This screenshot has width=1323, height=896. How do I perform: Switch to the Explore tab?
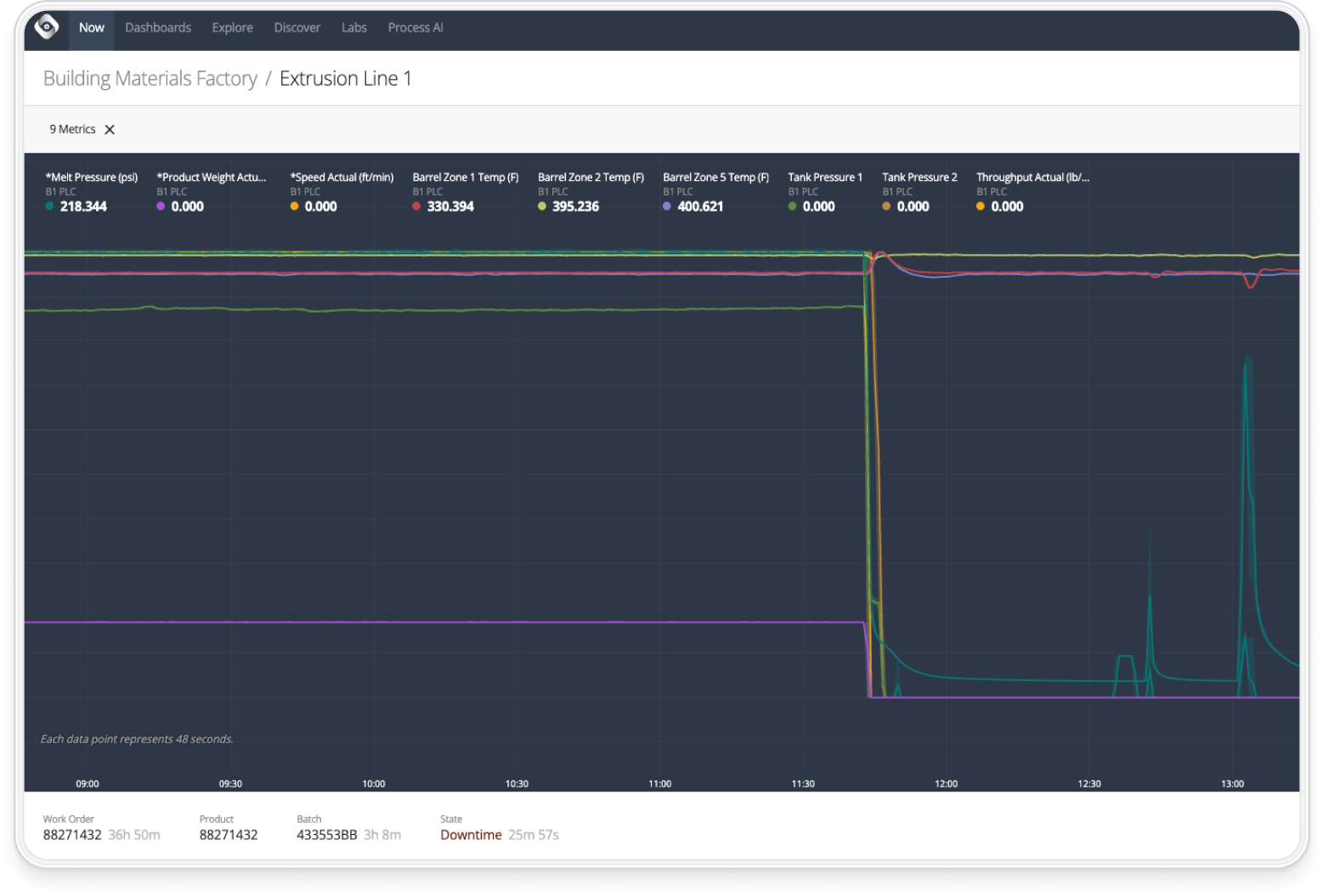pos(232,27)
